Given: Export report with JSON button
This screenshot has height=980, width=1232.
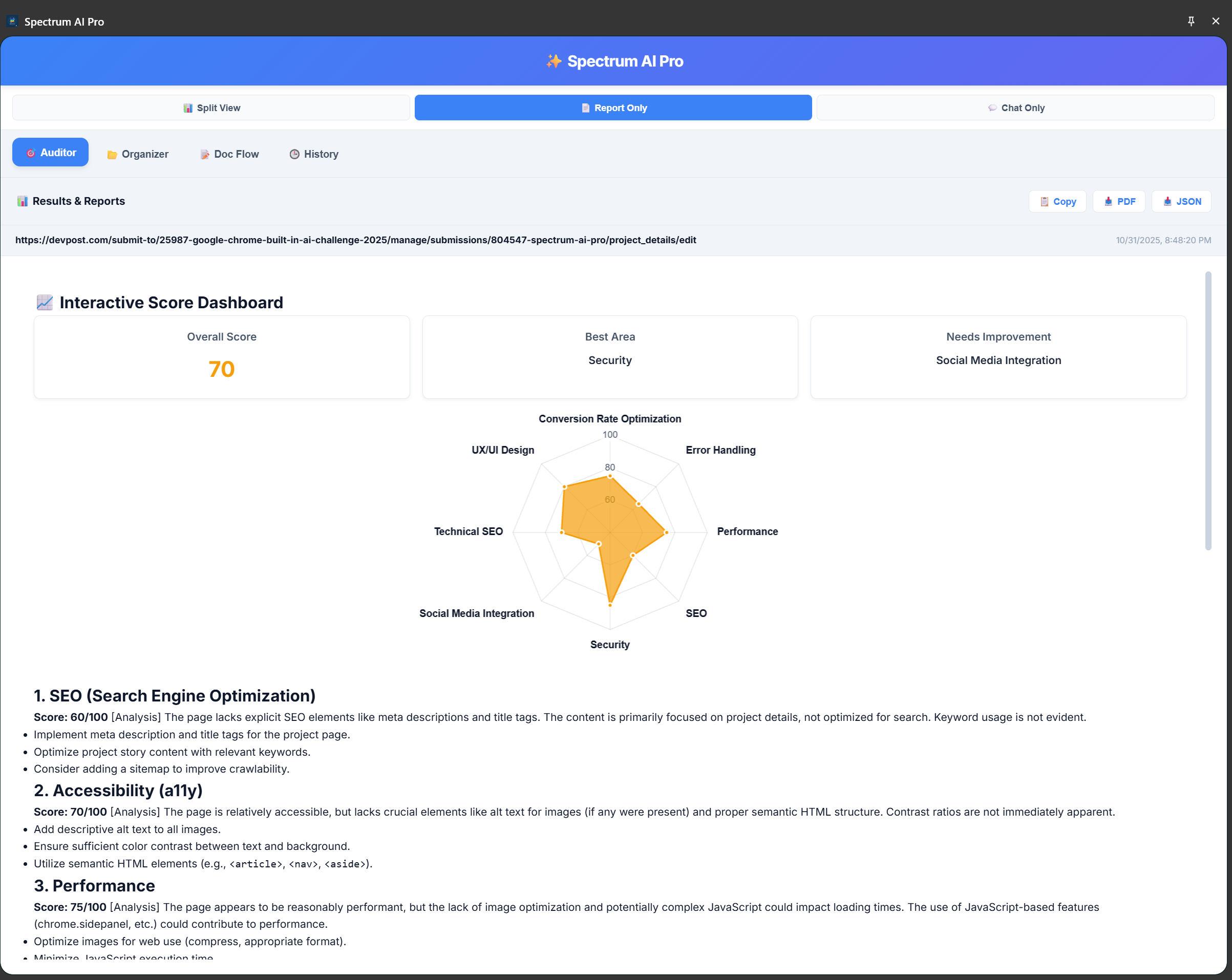Looking at the screenshot, I should coord(1181,202).
